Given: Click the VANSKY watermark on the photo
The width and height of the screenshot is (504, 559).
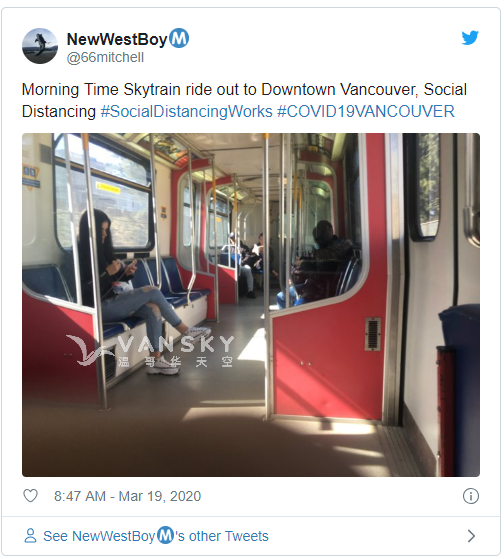Looking at the screenshot, I should [150, 350].
